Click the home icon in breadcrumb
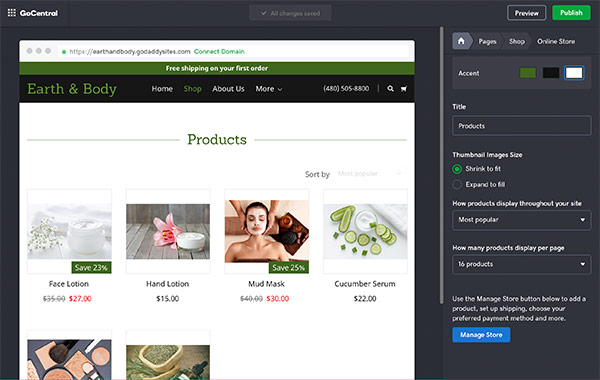600x380 pixels. click(461, 41)
